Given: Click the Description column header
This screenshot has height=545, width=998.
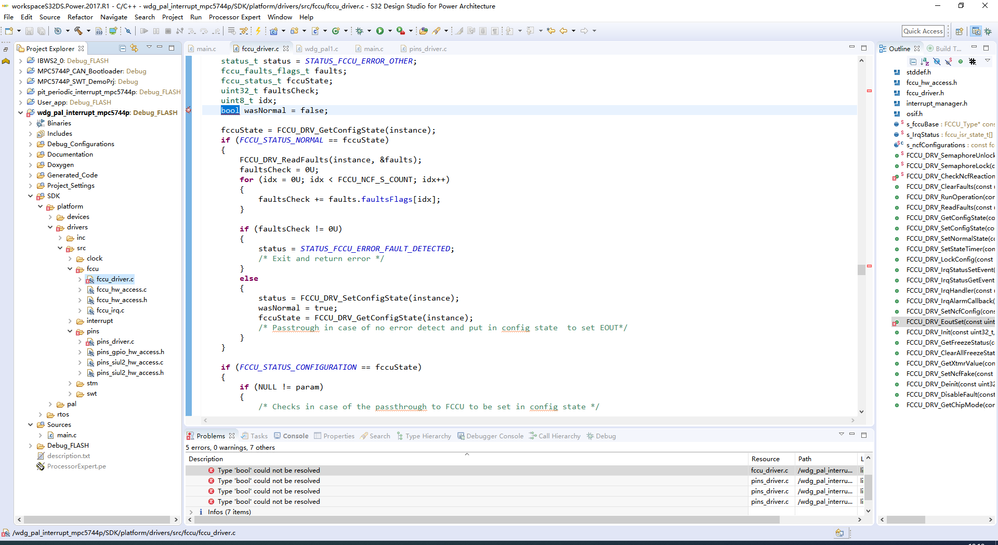Looking at the screenshot, I should click(x=467, y=459).
